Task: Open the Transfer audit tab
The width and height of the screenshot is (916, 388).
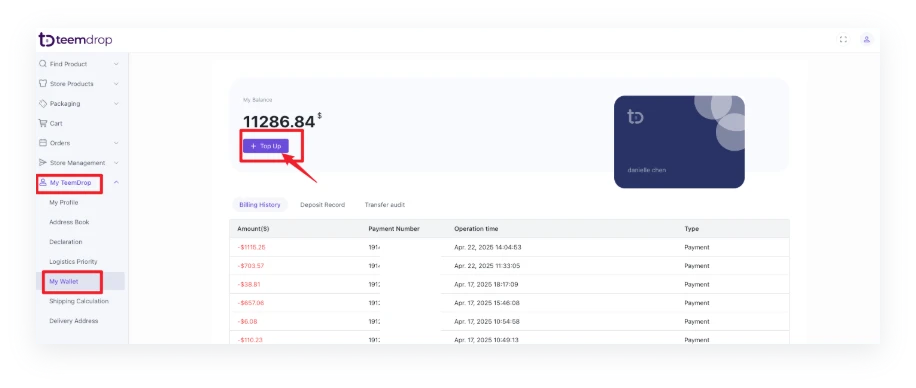Action: coord(384,205)
